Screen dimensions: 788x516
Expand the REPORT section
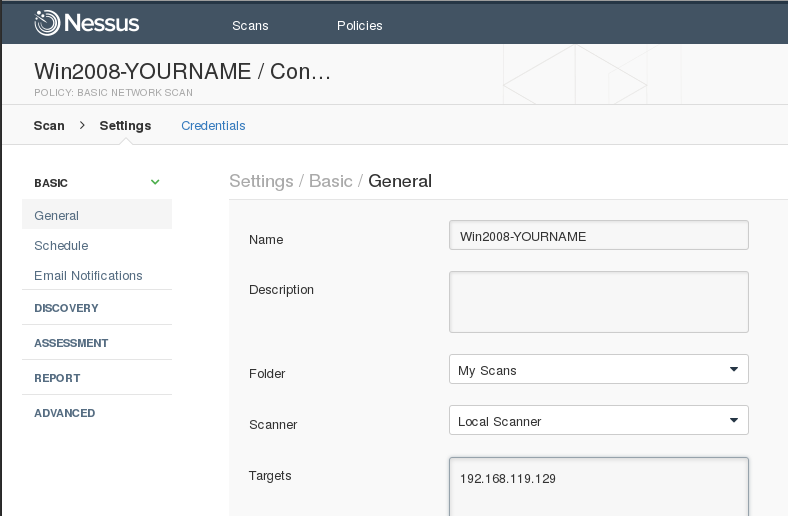57,378
